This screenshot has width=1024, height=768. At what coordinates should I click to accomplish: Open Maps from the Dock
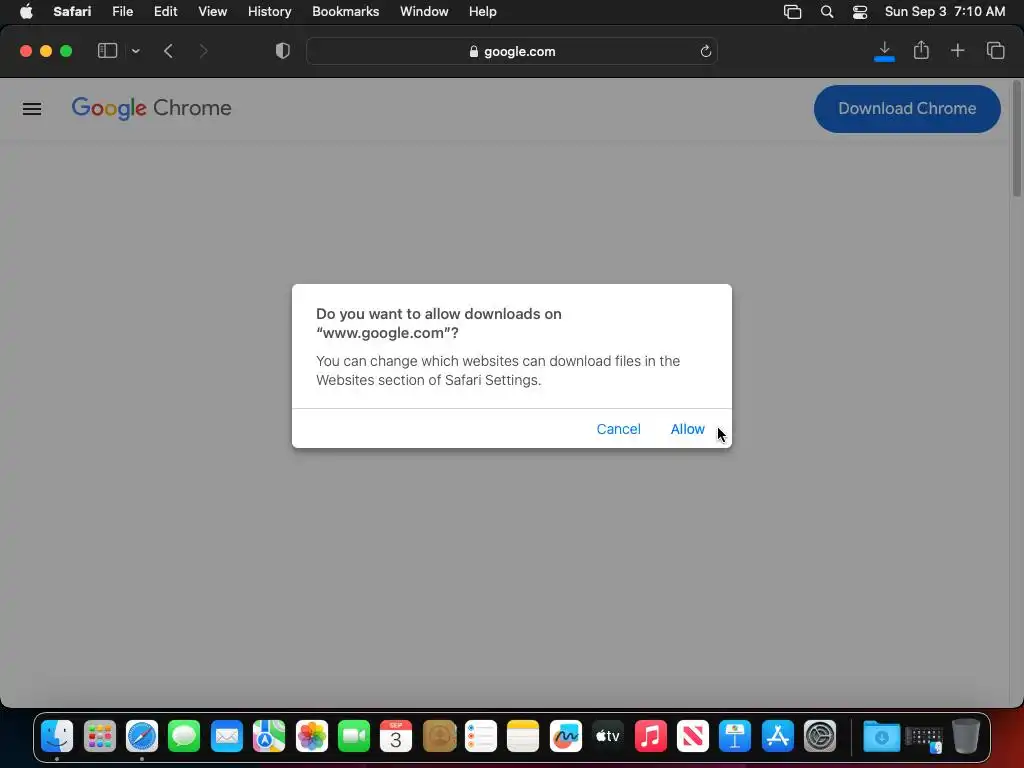pyautogui.click(x=269, y=736)
